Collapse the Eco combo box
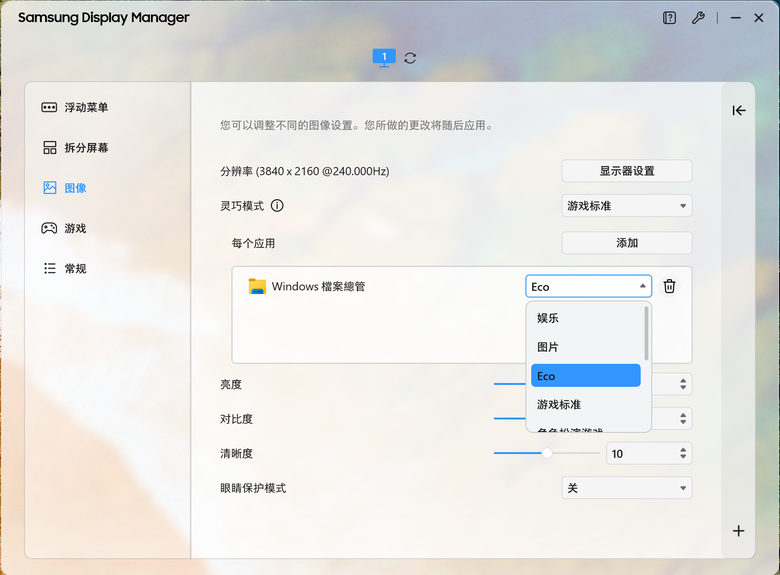 coord(588,287)
